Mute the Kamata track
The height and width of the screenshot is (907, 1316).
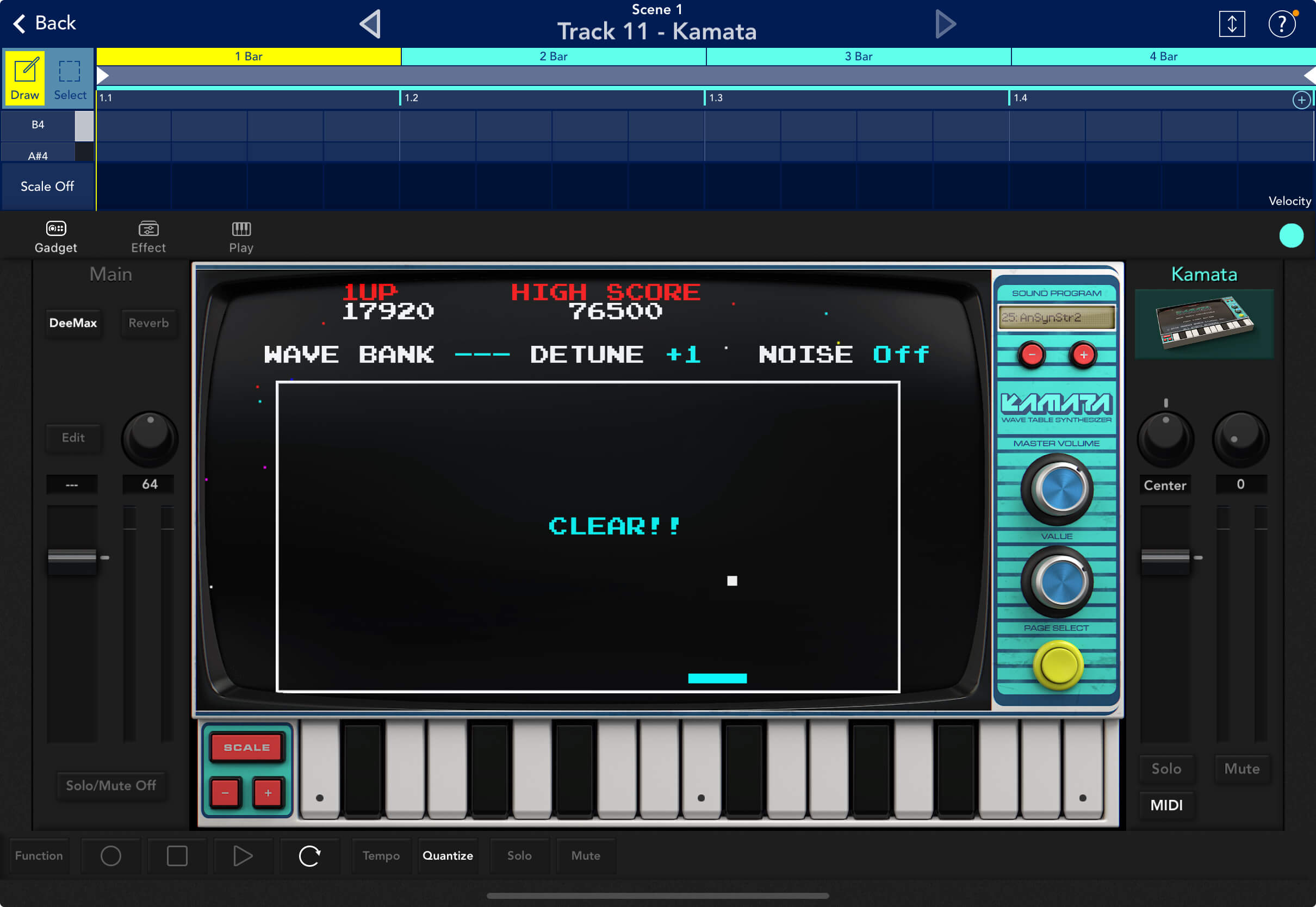1241,769
